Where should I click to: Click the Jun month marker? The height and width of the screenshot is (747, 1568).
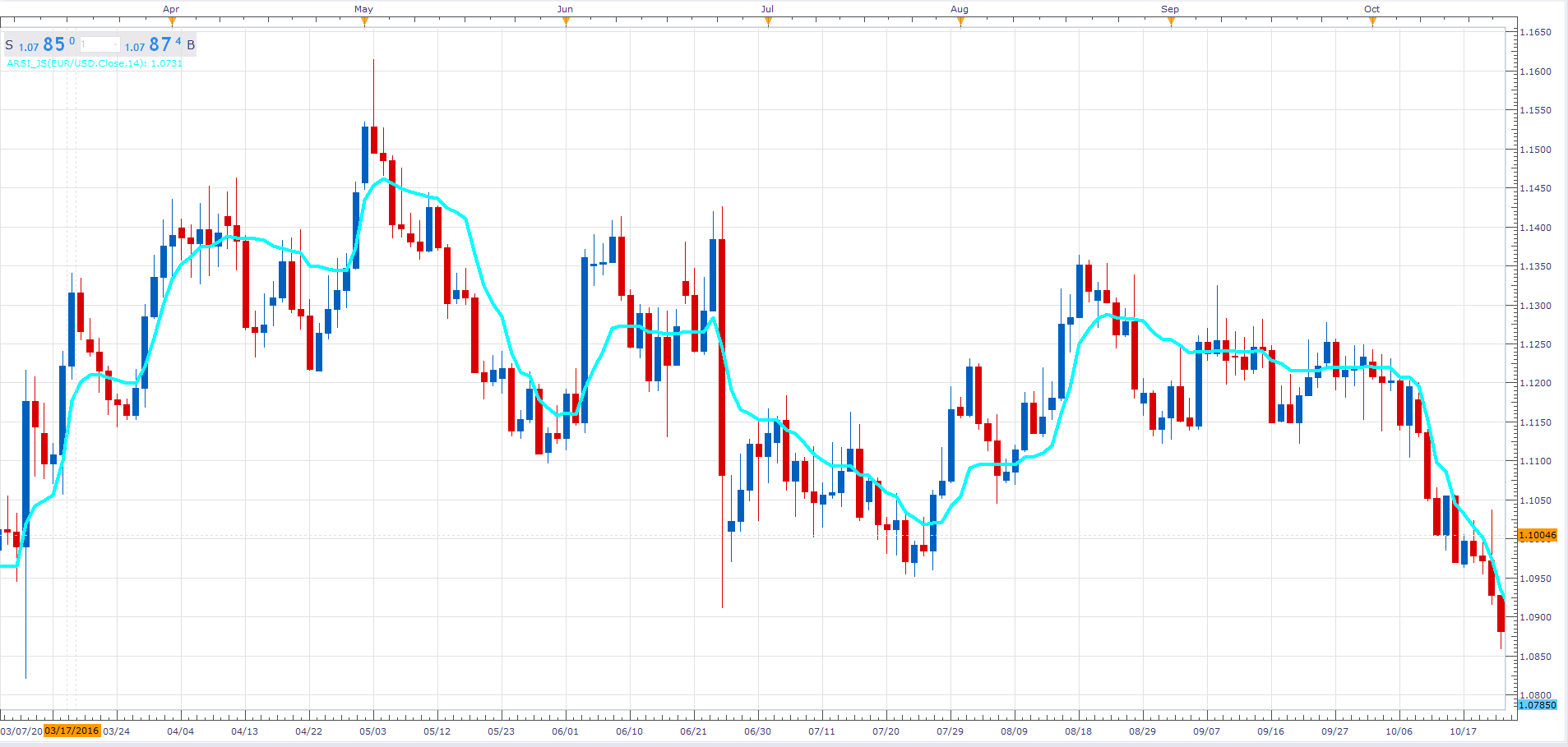coord(565,10)
